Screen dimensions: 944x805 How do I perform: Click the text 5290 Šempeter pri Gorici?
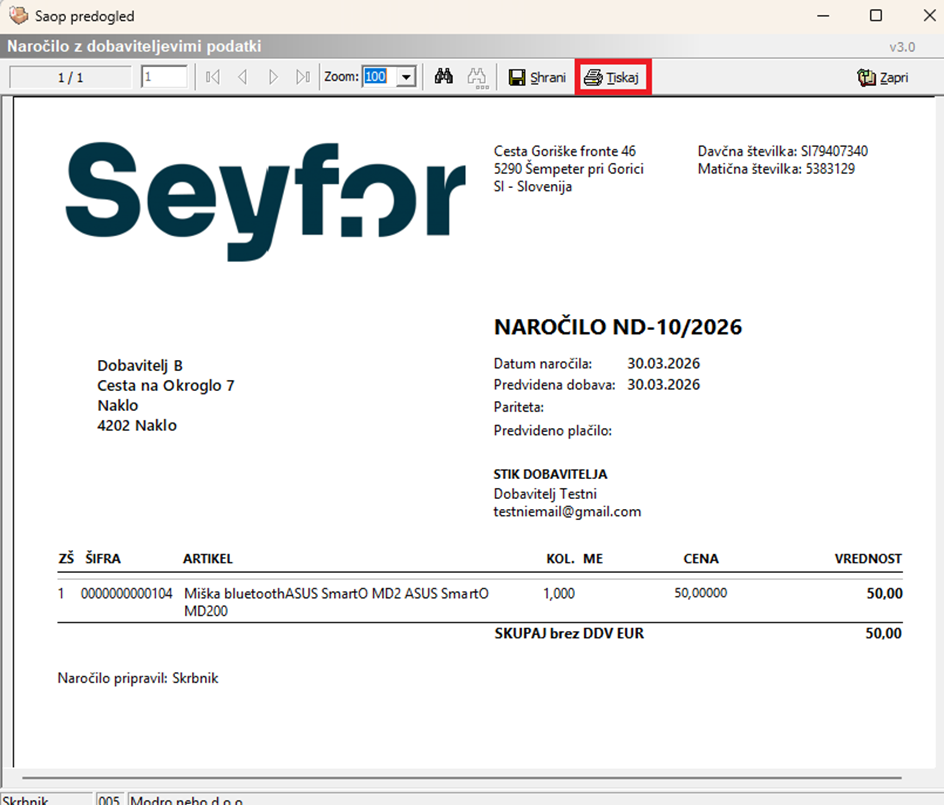[568, 169]
